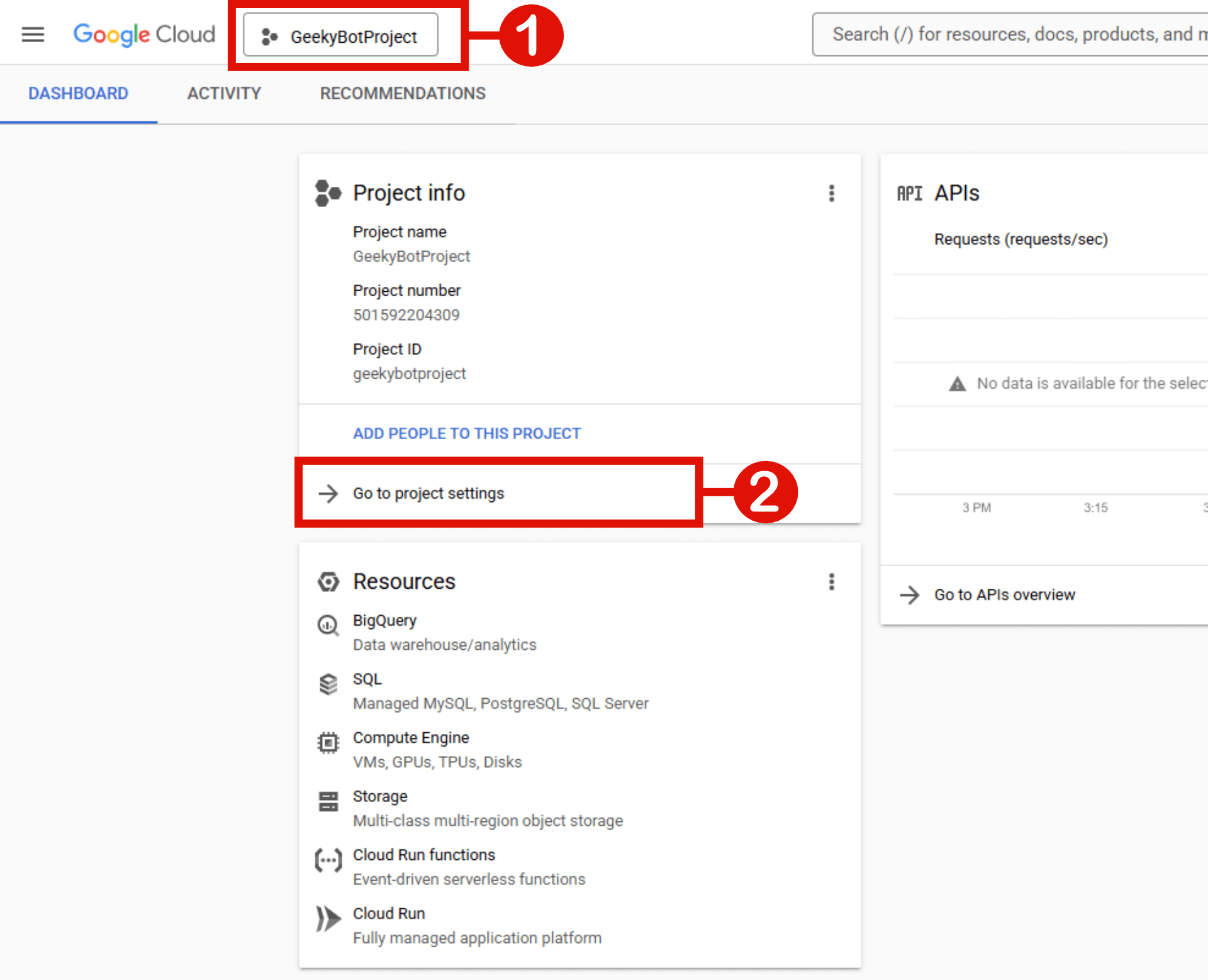Open the hamburger navigation menu
The width and height of the screenshot is (1208, 980).
pos(33,35)
